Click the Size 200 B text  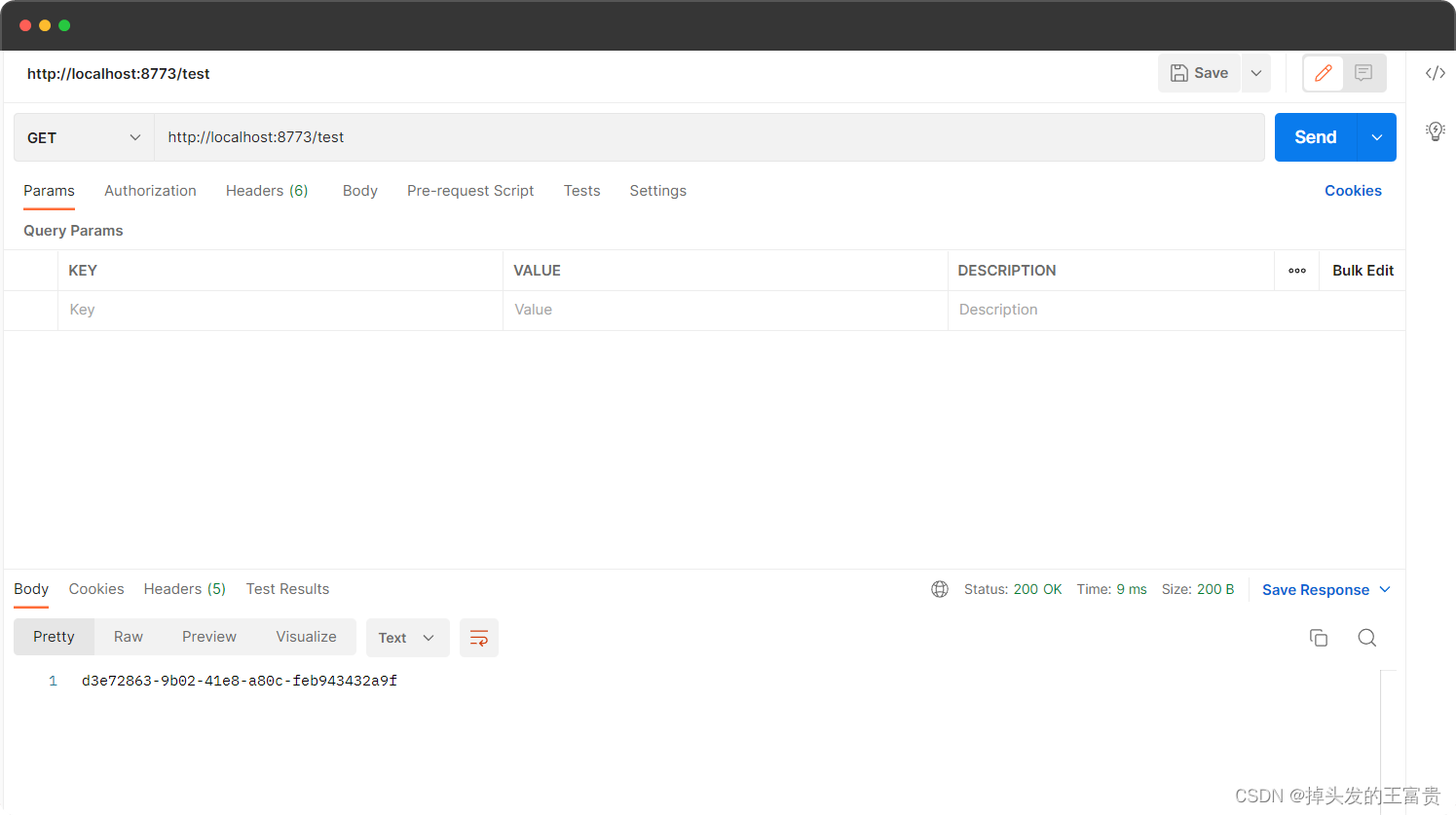(1198, 589)
